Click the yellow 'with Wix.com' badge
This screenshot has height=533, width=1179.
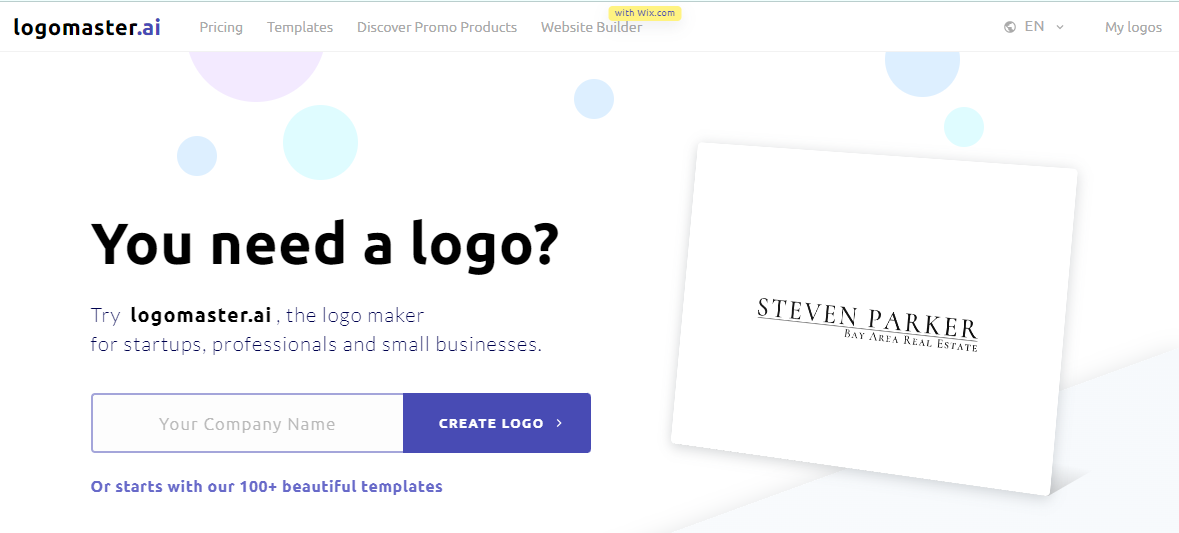[x=645, y=13]
